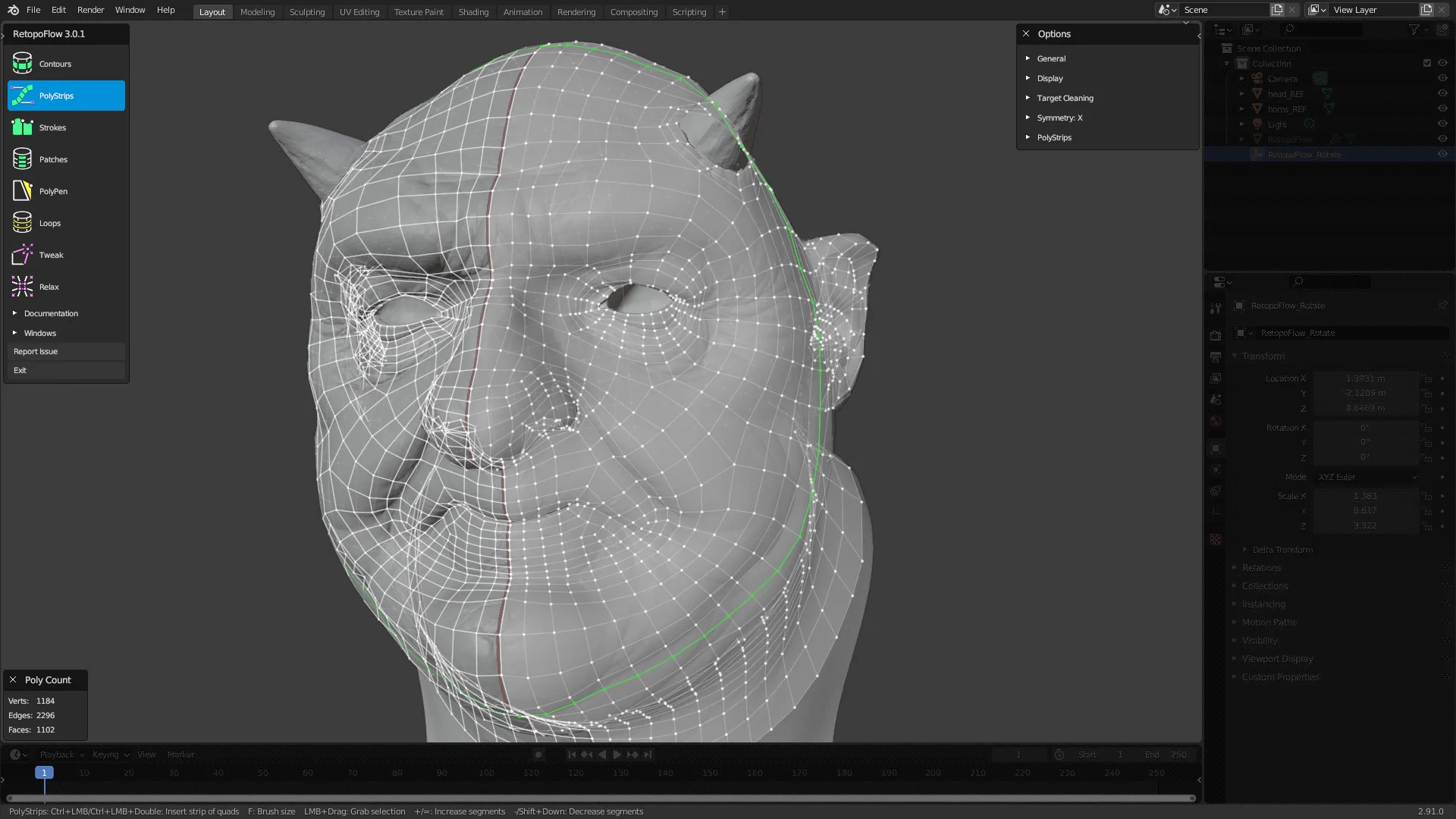Select the Patches tool
Screen dimensions: 1456x819
click(x=52, y=159)
